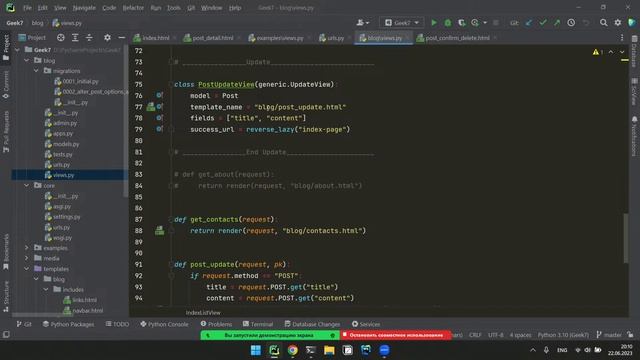Open editor tabs more options menu
Viewport: 640px width, 360px height.
[622, 38]
